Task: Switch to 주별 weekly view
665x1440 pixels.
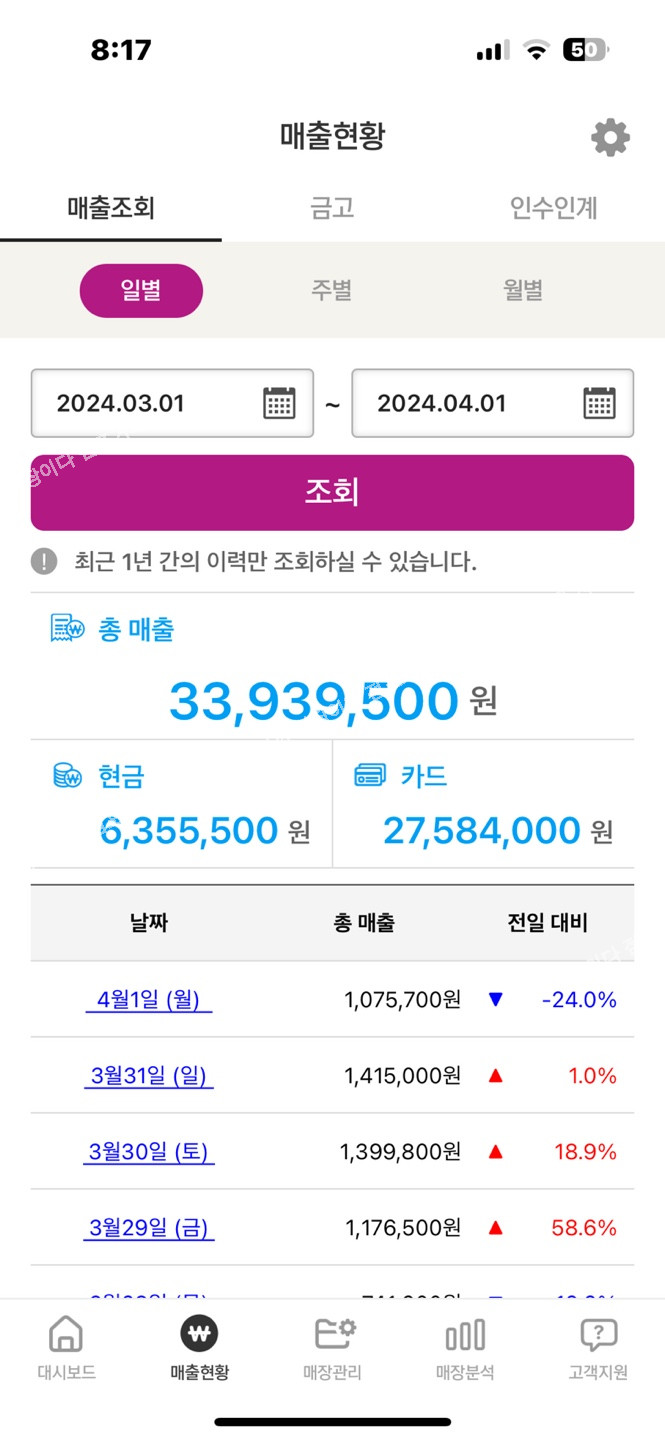Action: 331,291
